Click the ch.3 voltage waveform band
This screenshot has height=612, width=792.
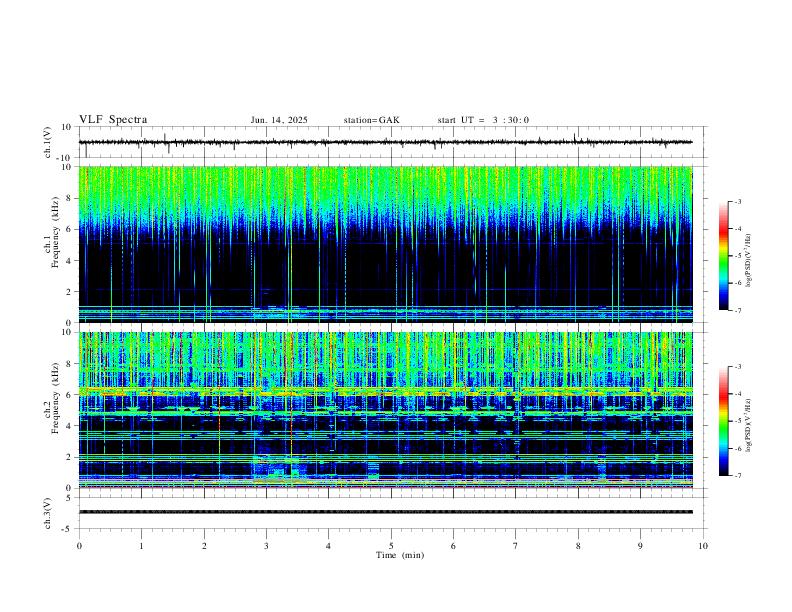385,512
